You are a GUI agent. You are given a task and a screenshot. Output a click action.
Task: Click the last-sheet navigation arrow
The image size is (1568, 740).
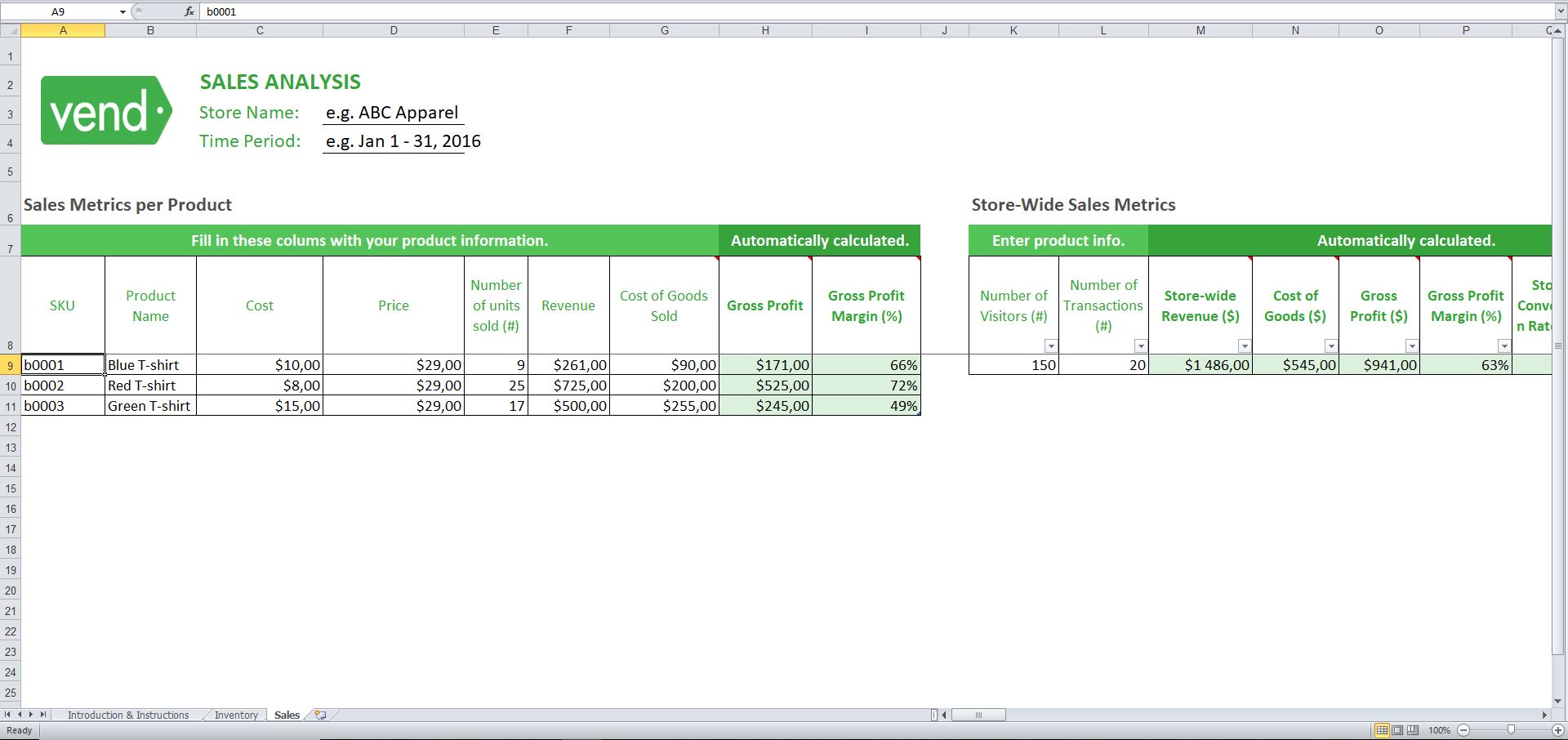pos(42,715)
